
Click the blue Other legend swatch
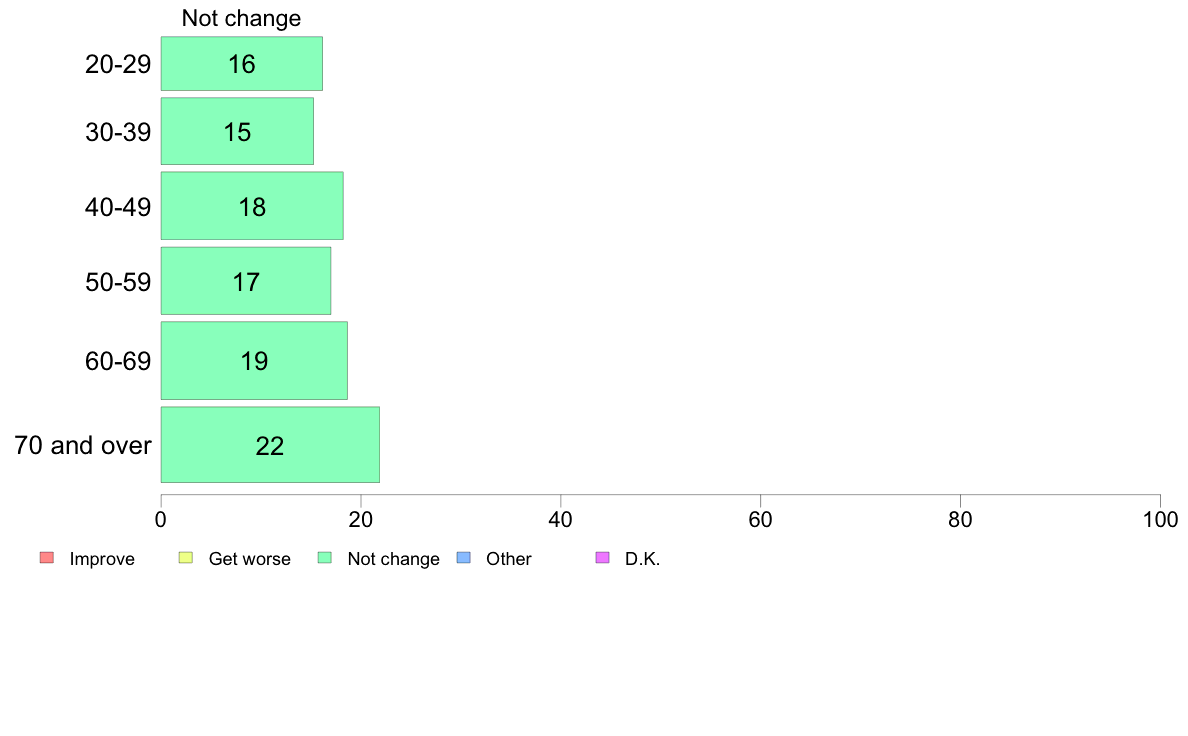(x=464, y=558)
